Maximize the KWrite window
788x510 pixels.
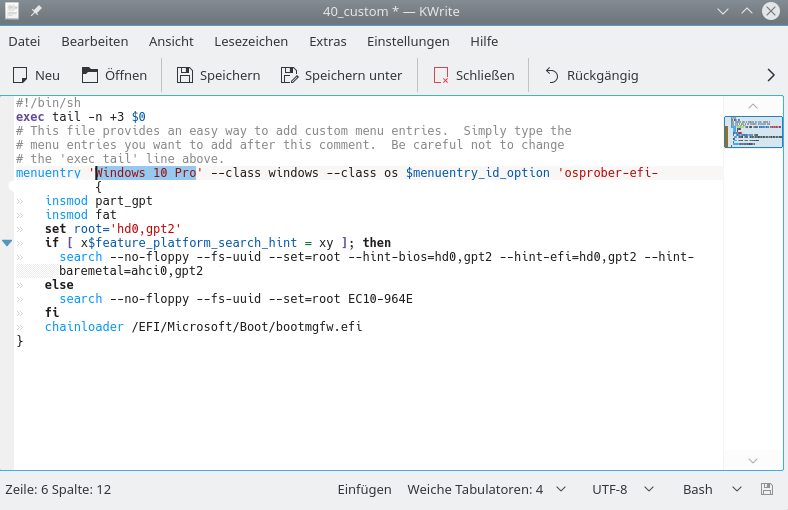pyautogui.click(x=747, y=11)
